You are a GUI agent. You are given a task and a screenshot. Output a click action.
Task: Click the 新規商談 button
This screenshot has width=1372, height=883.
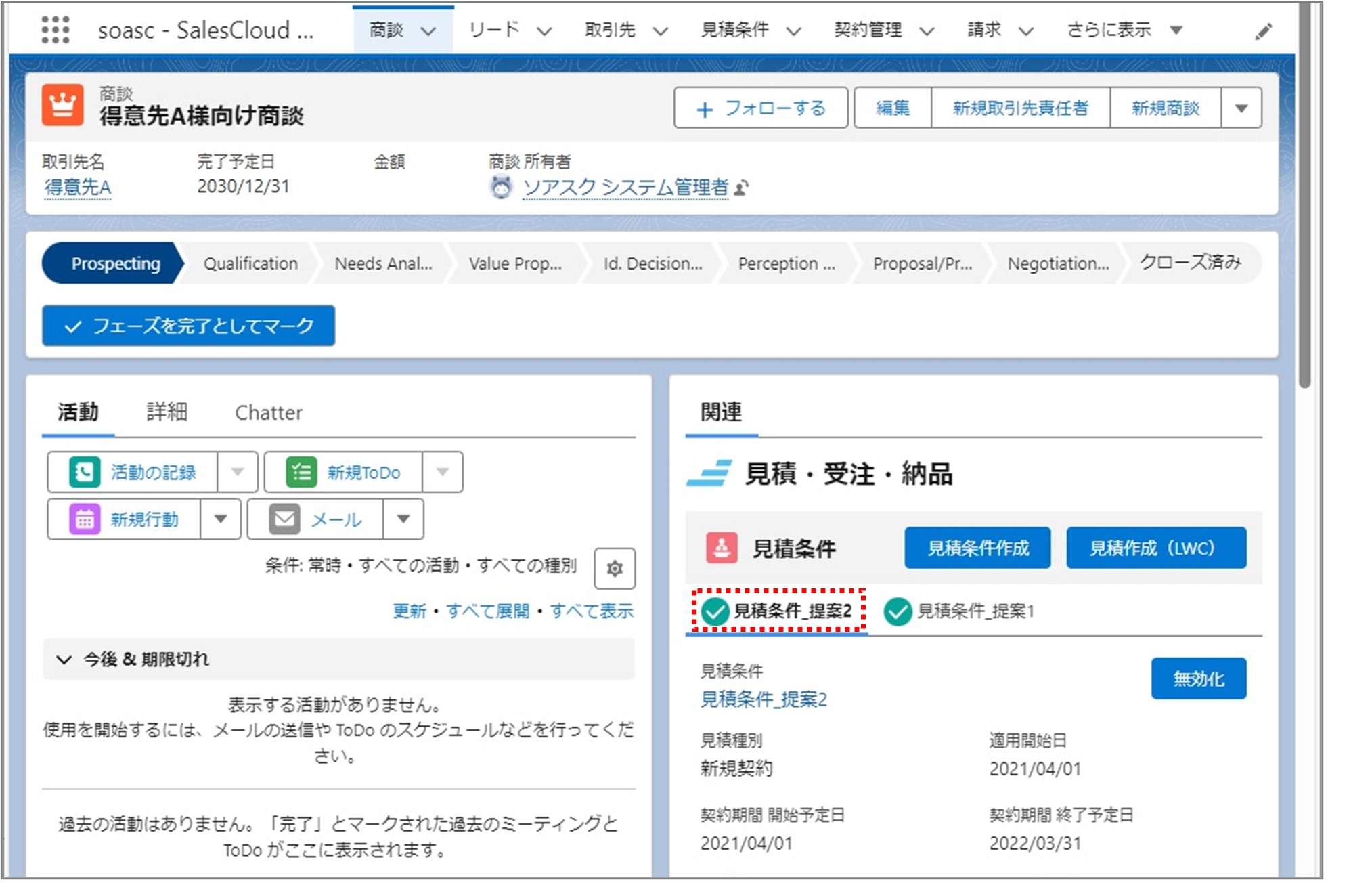(1166, 108)
